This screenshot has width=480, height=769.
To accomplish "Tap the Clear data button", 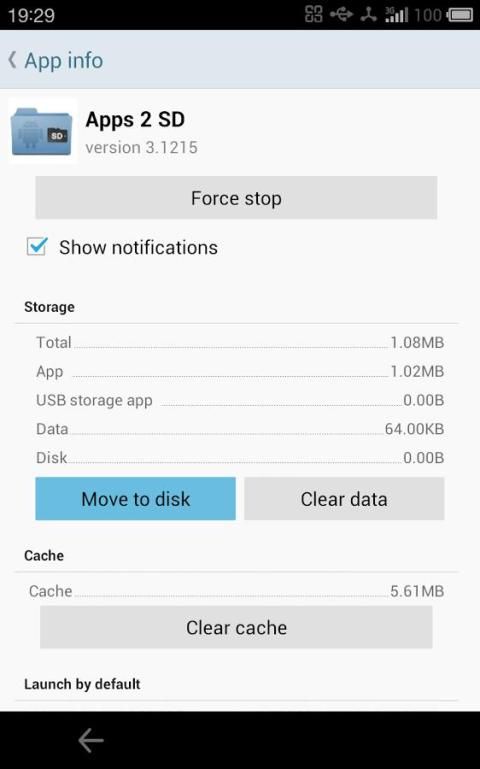I will [344, 499].
